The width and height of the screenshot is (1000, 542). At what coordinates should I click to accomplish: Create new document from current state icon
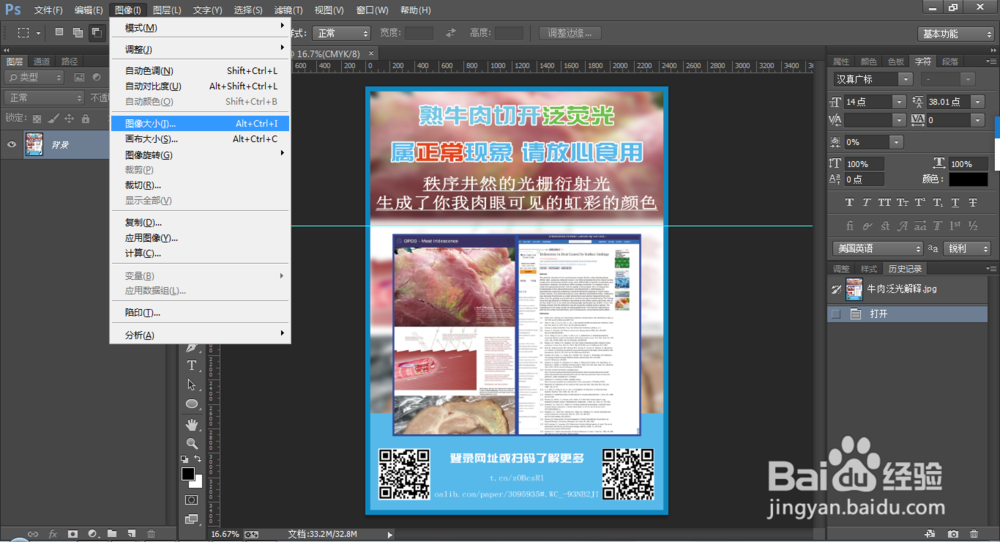tap(930, 534)
